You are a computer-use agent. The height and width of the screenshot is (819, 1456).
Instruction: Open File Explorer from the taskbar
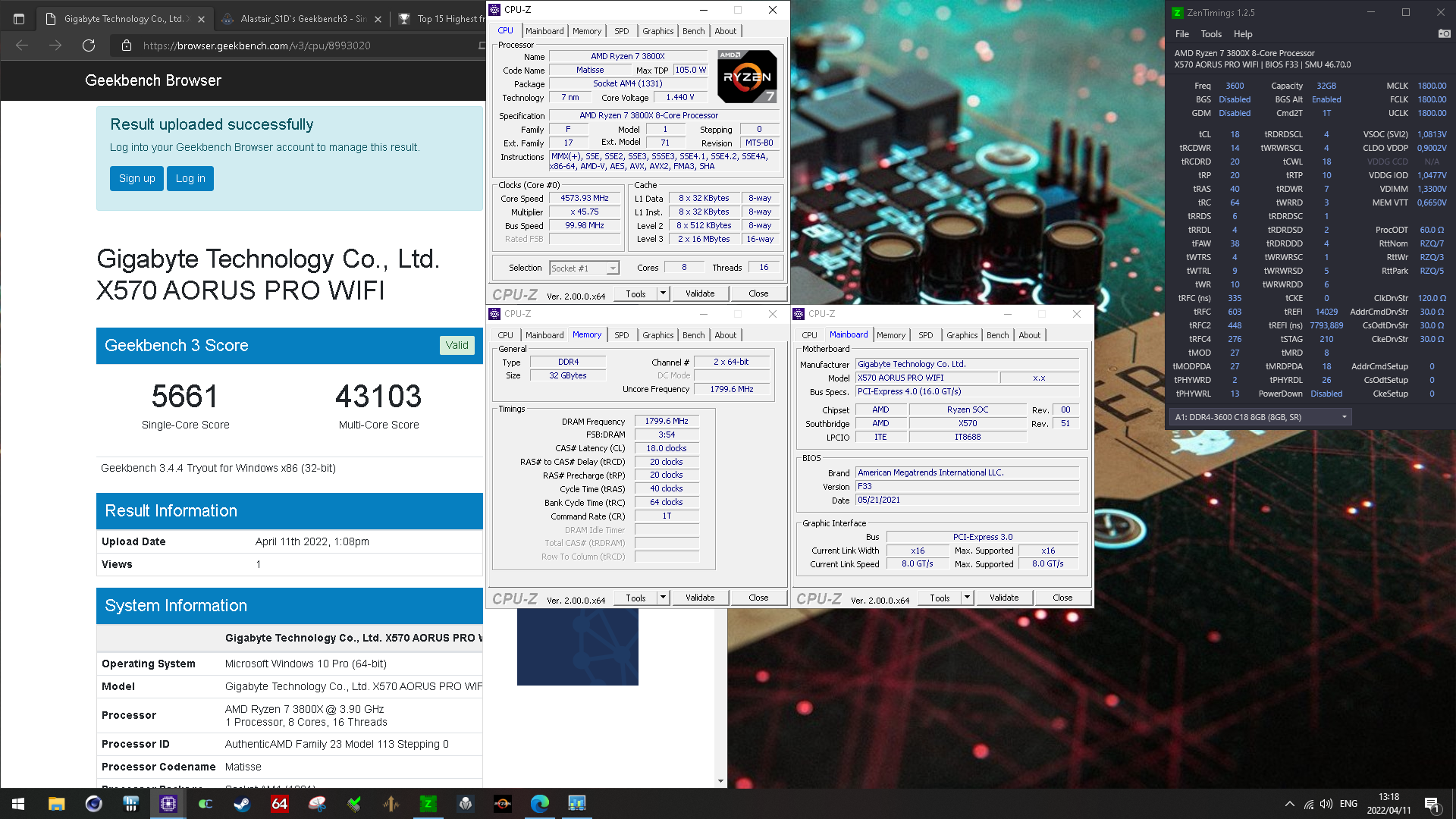[56, 804]
